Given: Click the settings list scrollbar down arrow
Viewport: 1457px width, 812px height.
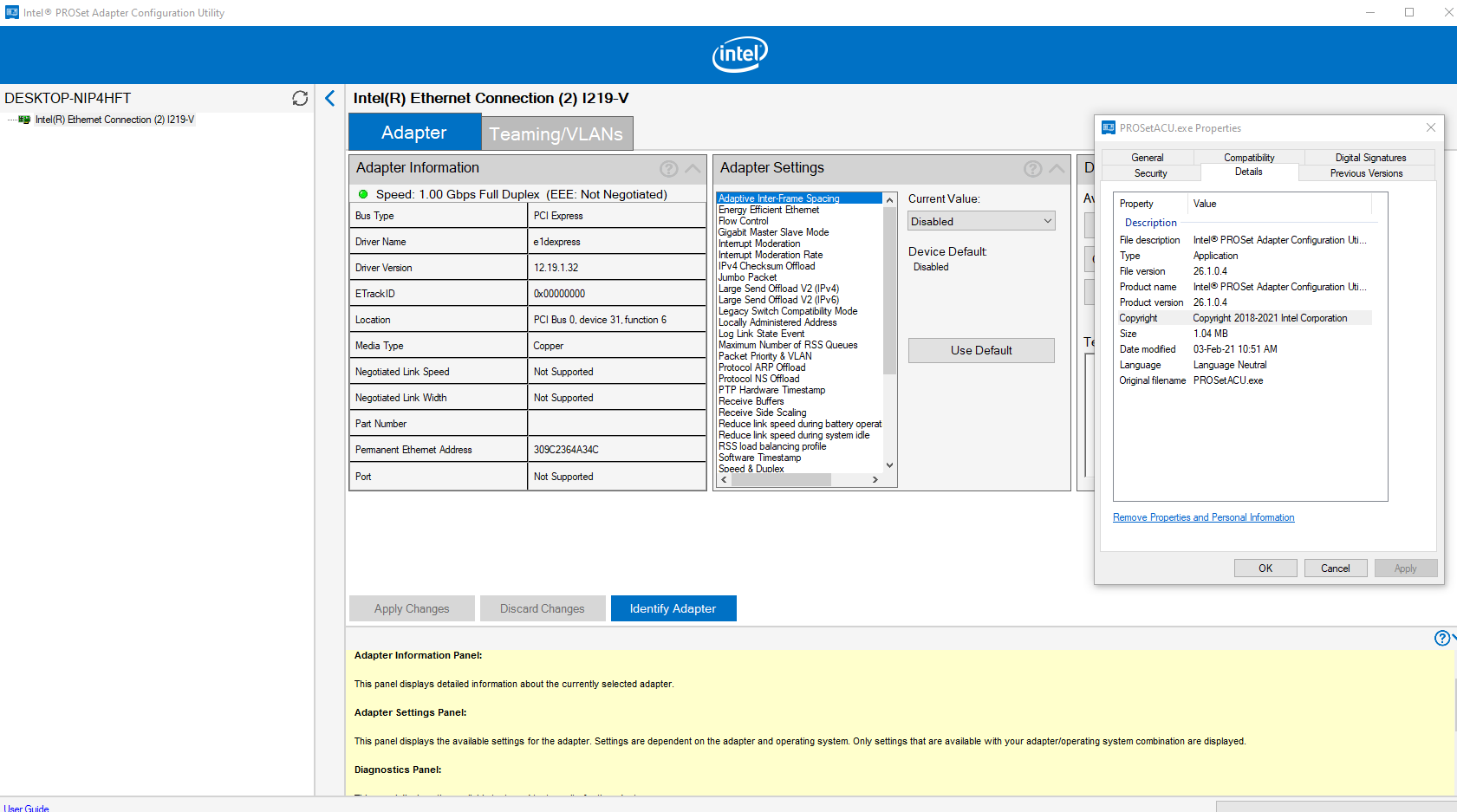Looking at the screenshot, I should coord(889,464).
